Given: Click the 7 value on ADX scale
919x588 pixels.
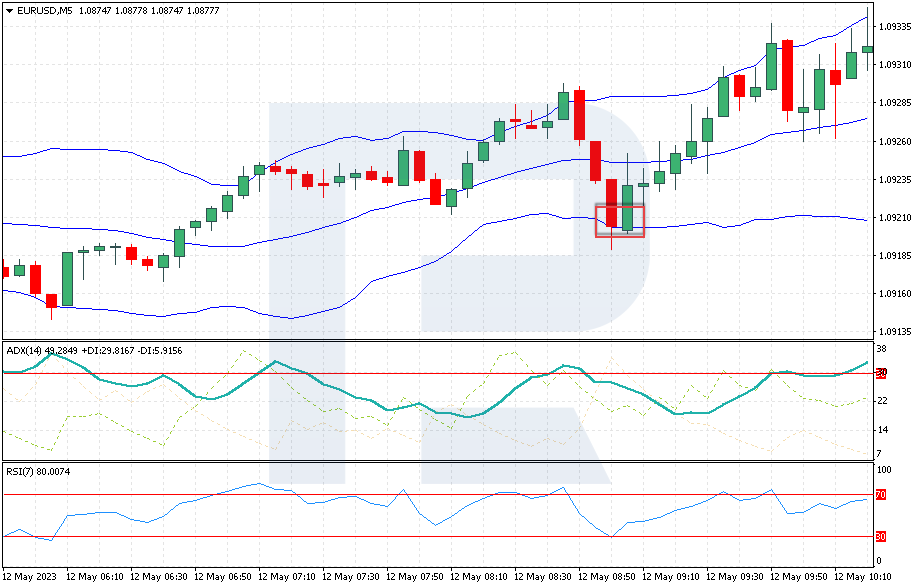Looking at the screenshot, I should pos(879,453).
